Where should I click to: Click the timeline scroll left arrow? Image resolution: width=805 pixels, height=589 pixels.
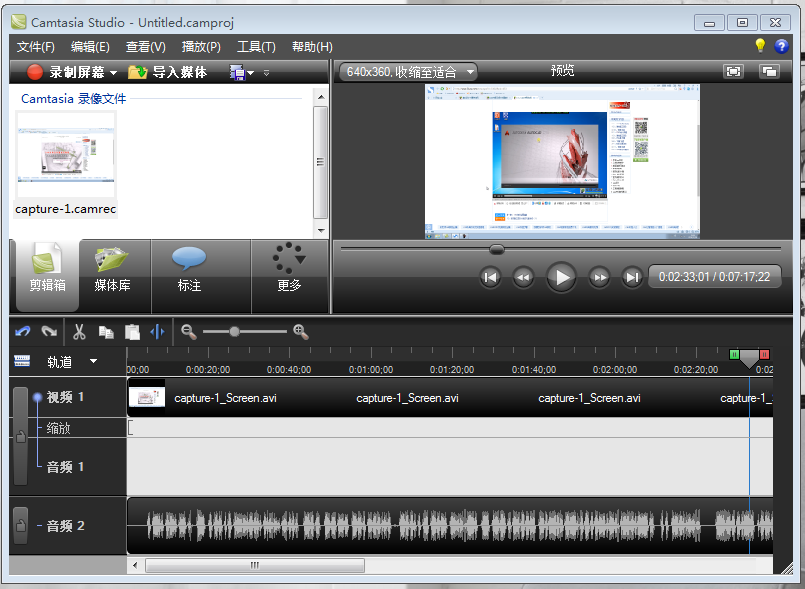pyautogui.click(x=135, y=565)
